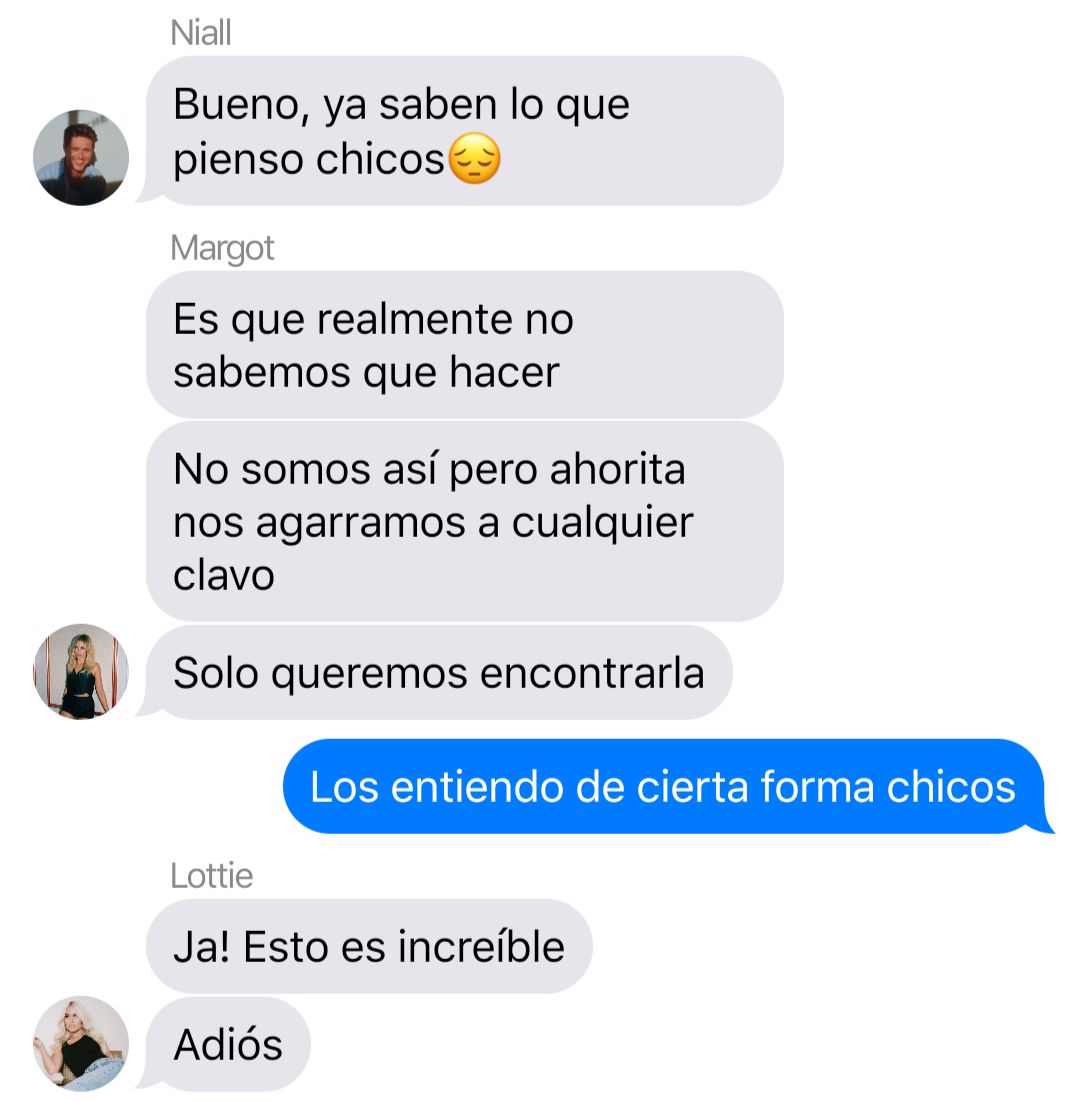Image resolution: width=1080 pixels, height=1101 pixels.
Task: Click the word 'encontrarla' in Margot's message
Action: click(x=592, y=673)
